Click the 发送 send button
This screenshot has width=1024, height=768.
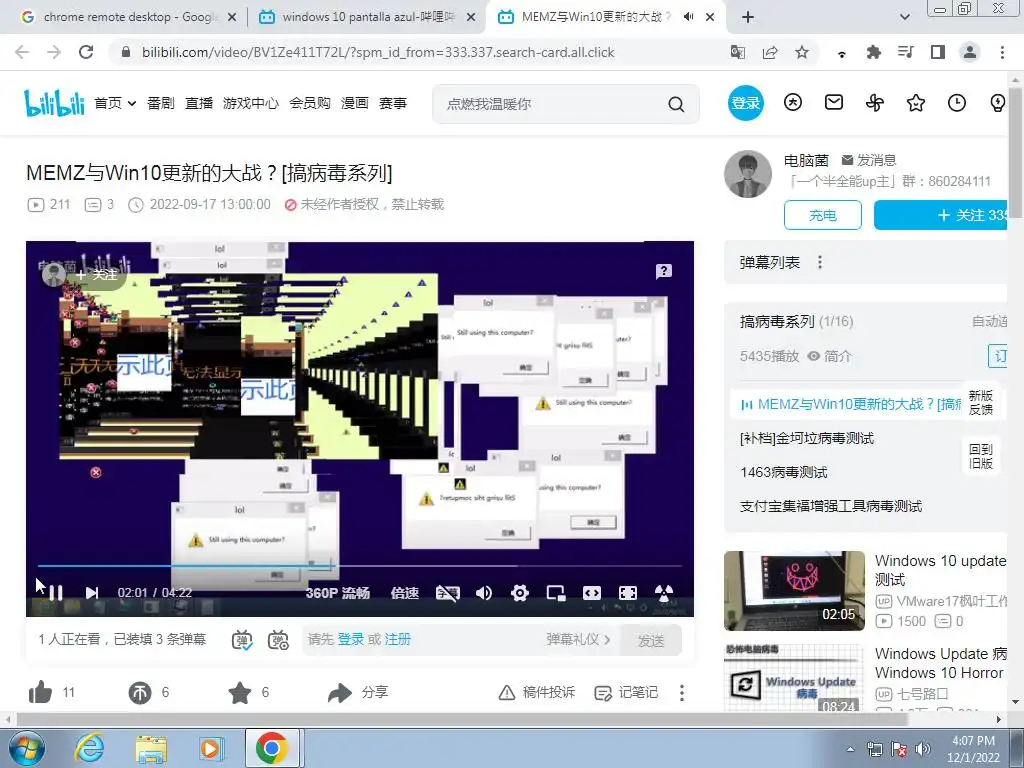pos(650,640)
